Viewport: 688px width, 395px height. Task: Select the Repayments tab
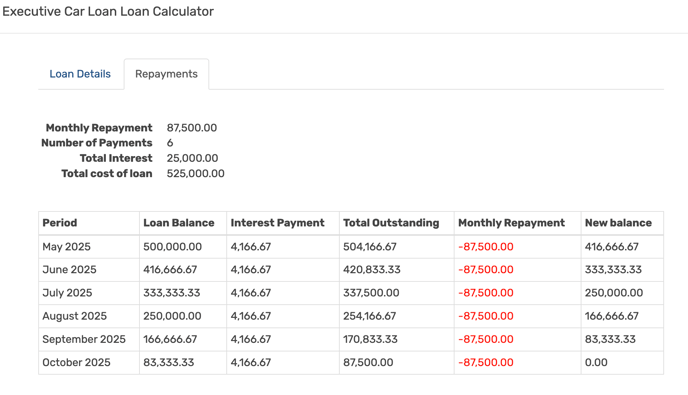click(166, 74)
